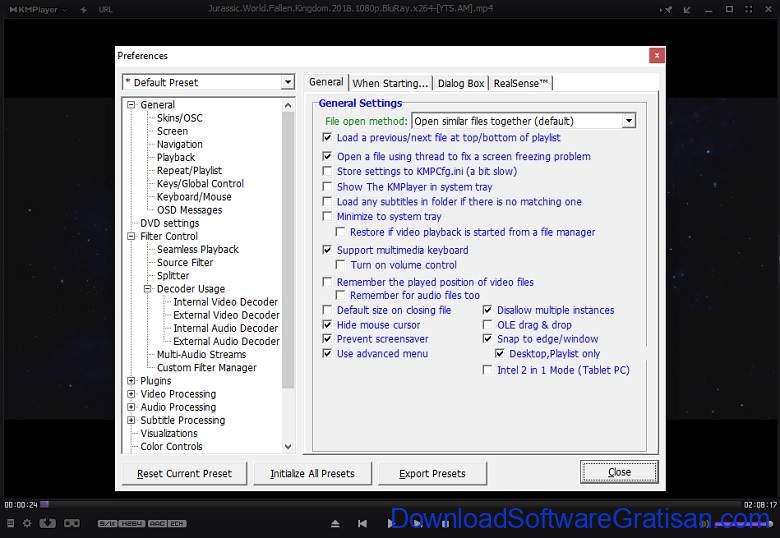Toggle Prevent screensaver checkbox
Viewport: 780px width, 538px height.
(x=327, y=339)
